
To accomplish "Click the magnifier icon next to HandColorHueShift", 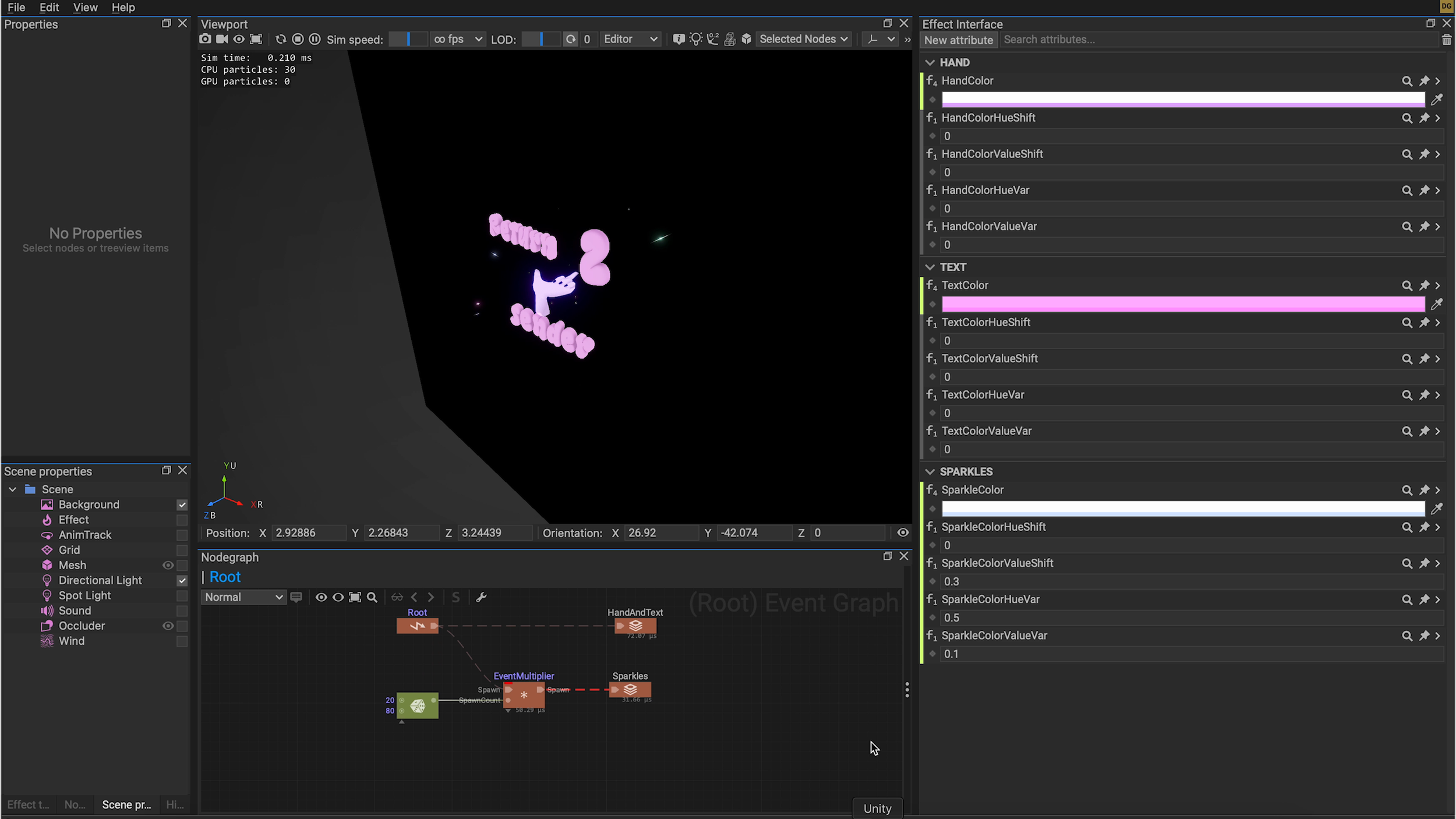I will click(x=1406, y=118).
